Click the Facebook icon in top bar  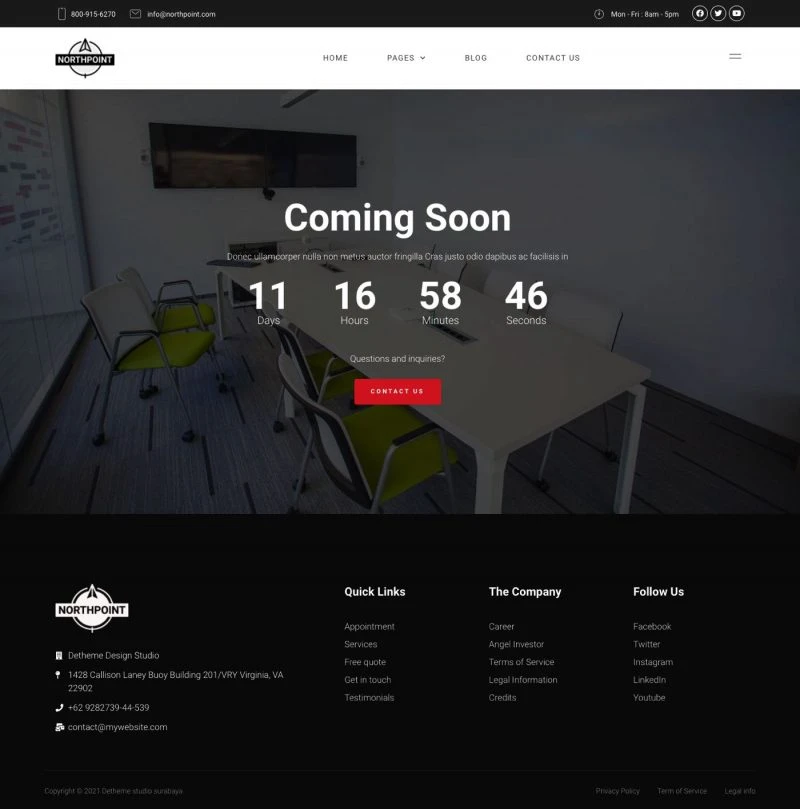coord(700,14)
